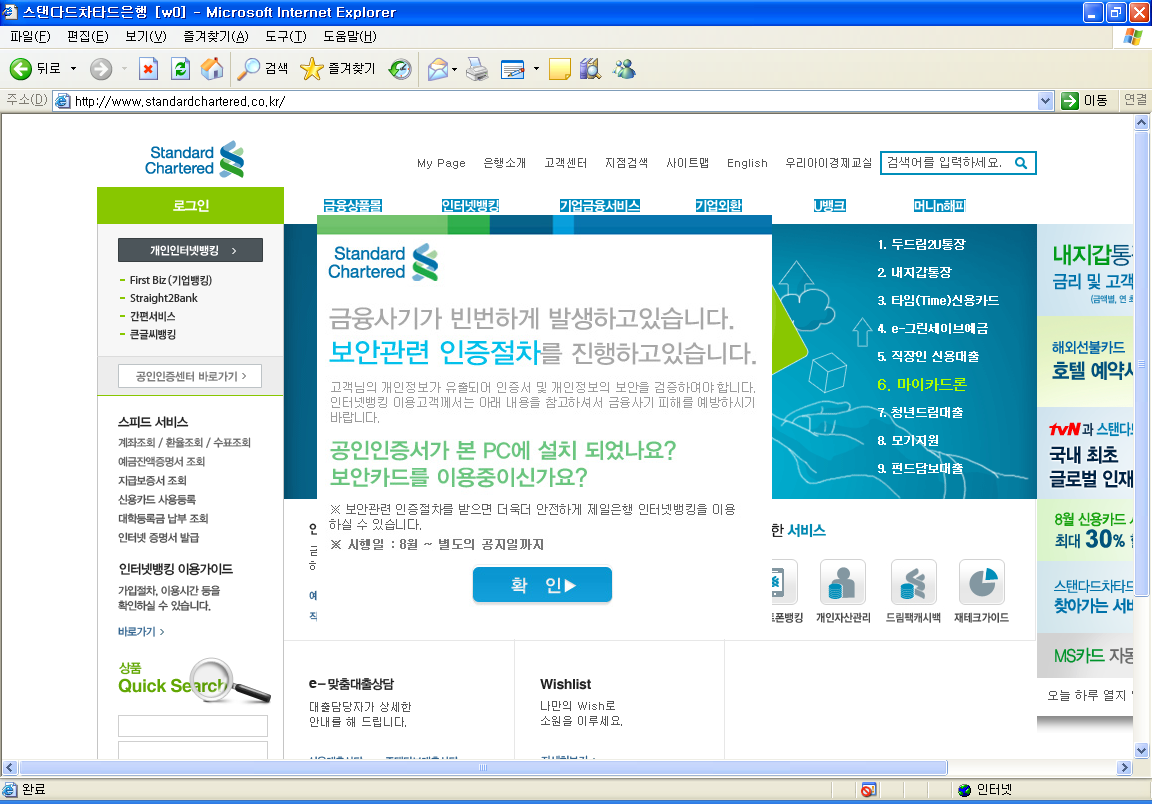Select the U뱅크 navigation tab
1152x804 pixels.
829,206
